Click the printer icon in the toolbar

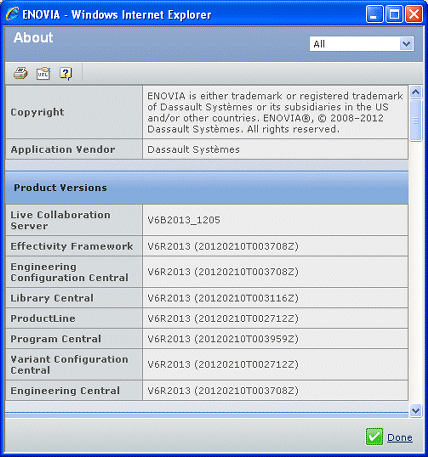pos(21,73)
